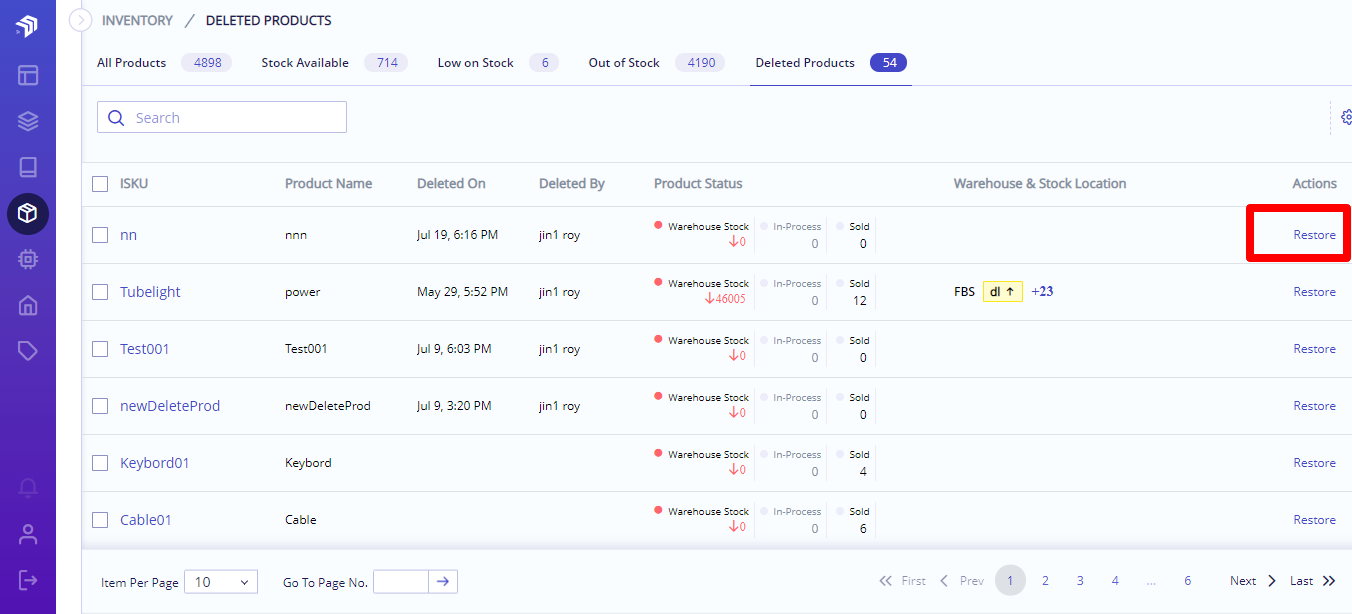Screen dimensions: 1352x614
Task: Select the checkbox for Keybord01 row
Action: tap(100, 463)
